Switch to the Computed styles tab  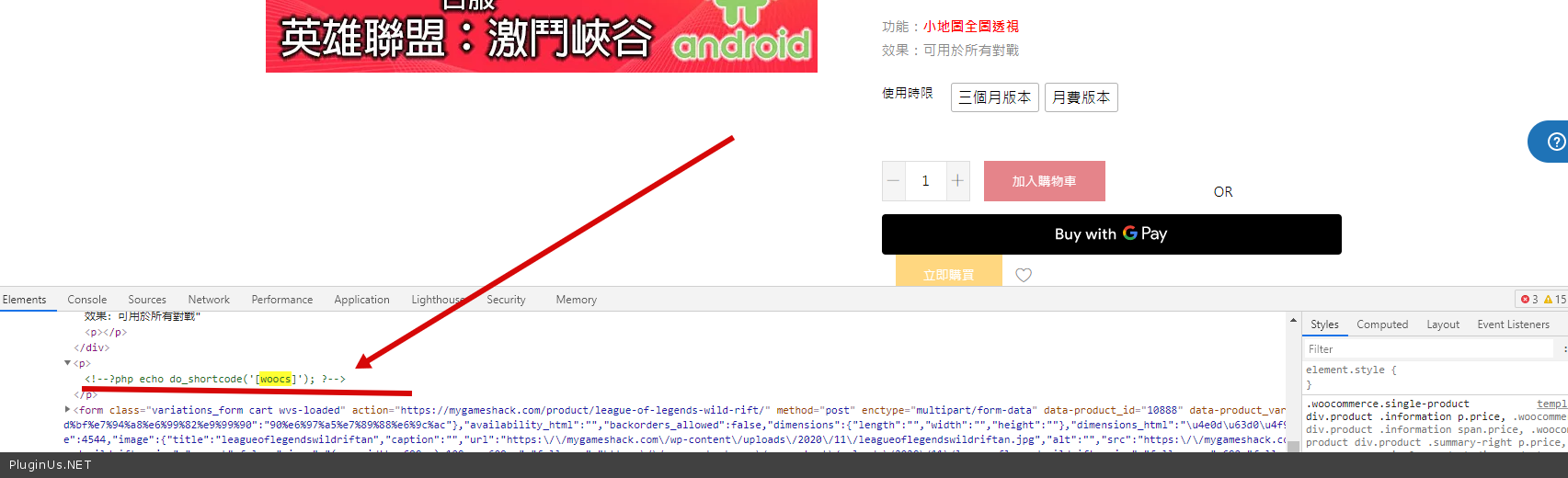pyautogui.click(x=1382, y=324)
